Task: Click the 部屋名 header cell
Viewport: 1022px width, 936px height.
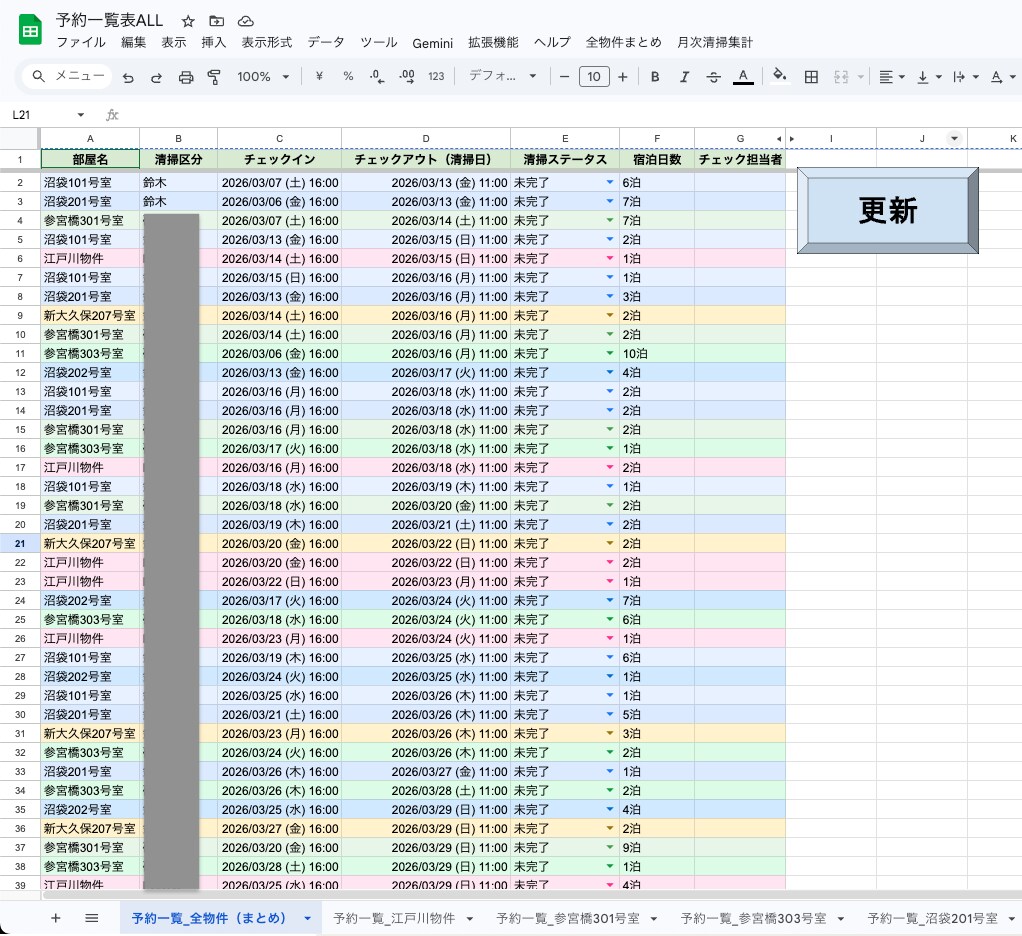Action: [x=90, y=159]
